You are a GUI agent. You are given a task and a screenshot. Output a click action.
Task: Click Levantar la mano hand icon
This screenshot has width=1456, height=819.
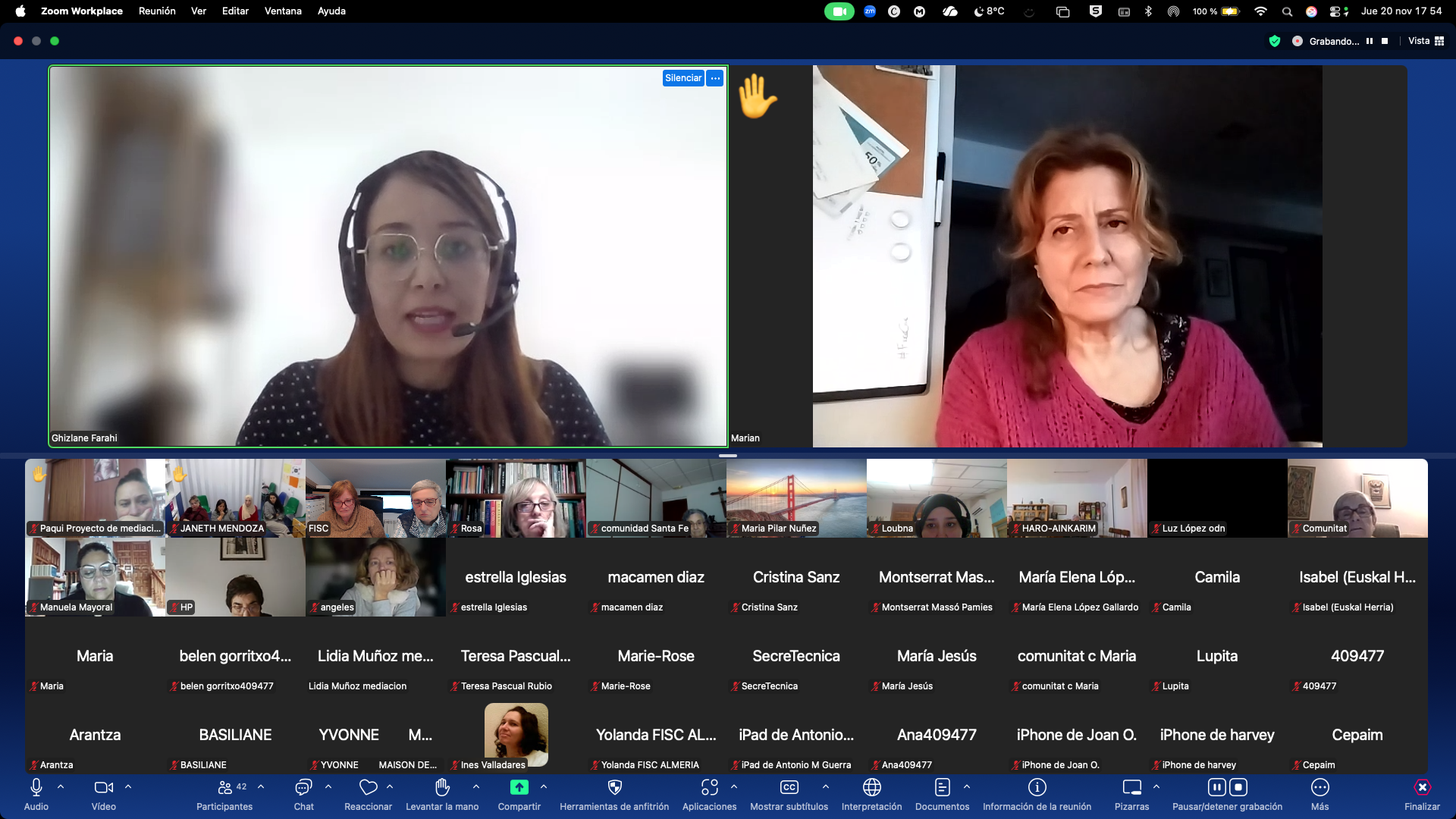tap(442, 787)
